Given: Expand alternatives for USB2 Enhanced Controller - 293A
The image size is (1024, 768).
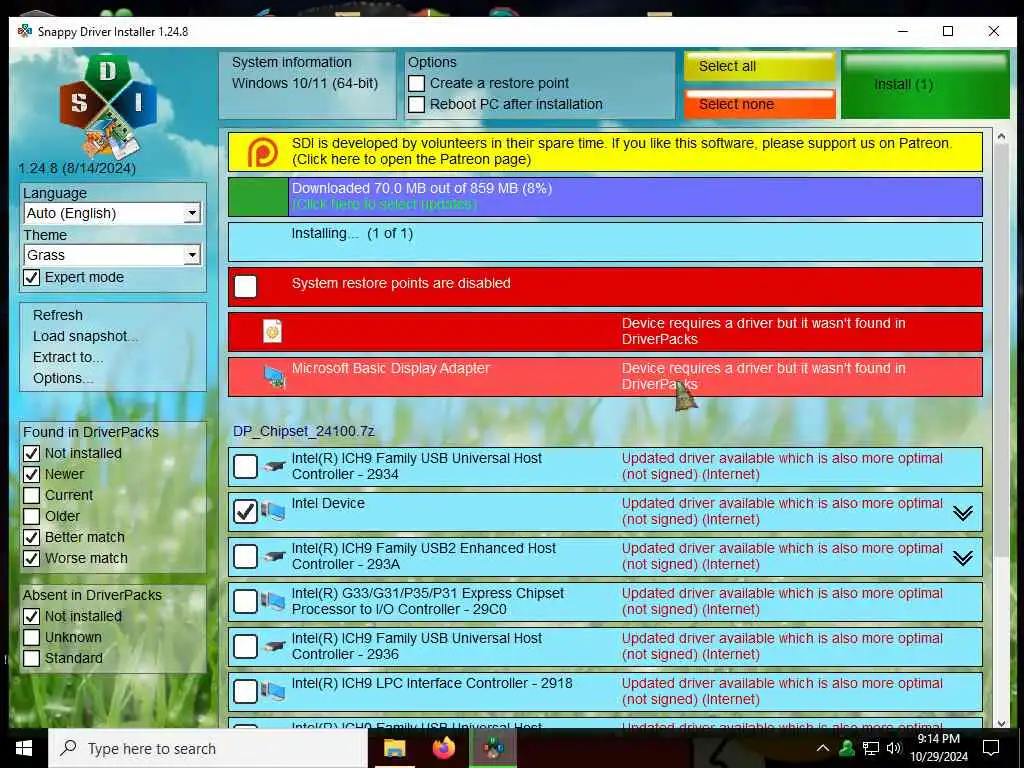Looking at the screenshot, I should click(963, 558).
